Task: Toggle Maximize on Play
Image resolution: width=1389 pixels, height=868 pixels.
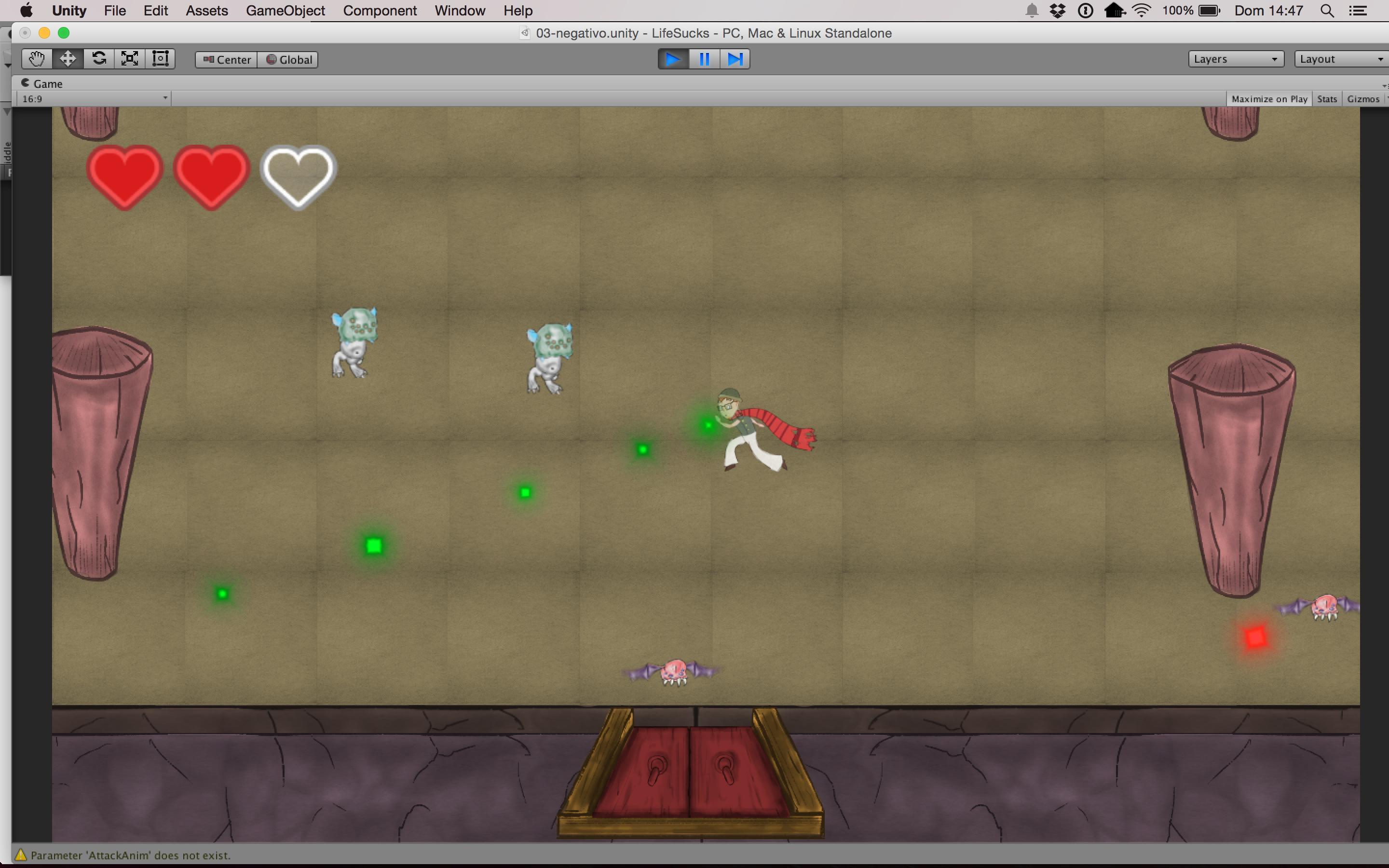Action: pos(1269,99)
